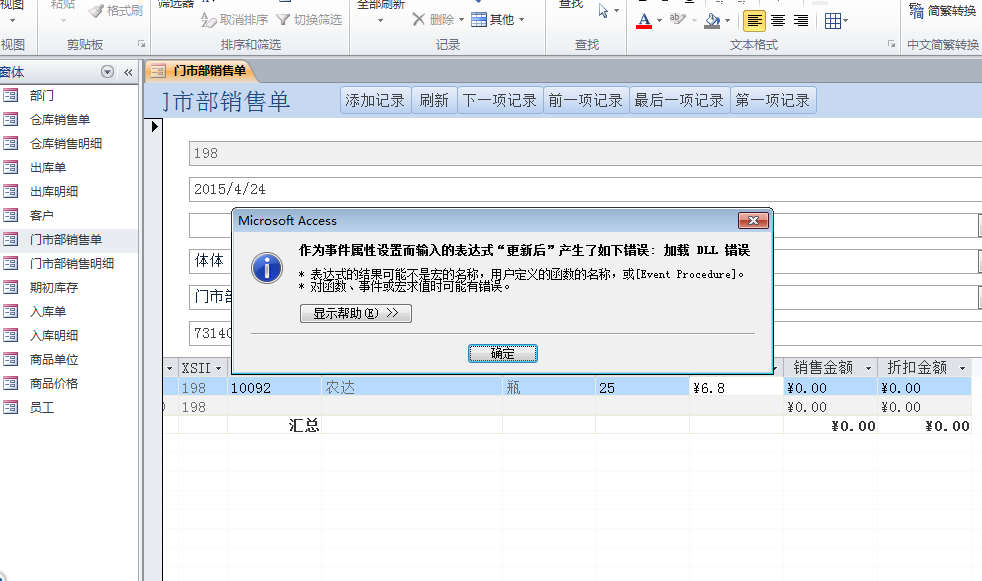Click the 删除 delete record icon

point(419,20)
